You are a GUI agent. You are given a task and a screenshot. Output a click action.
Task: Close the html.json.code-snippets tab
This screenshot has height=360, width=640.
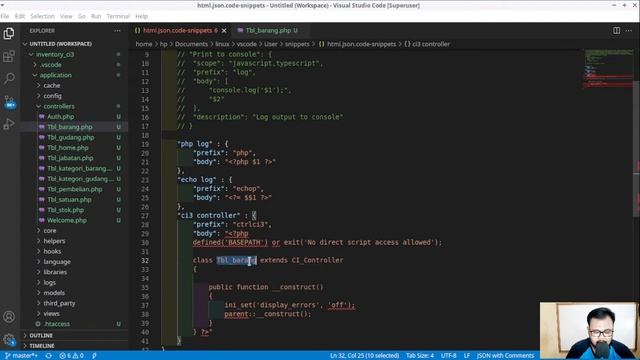point(224,31)
